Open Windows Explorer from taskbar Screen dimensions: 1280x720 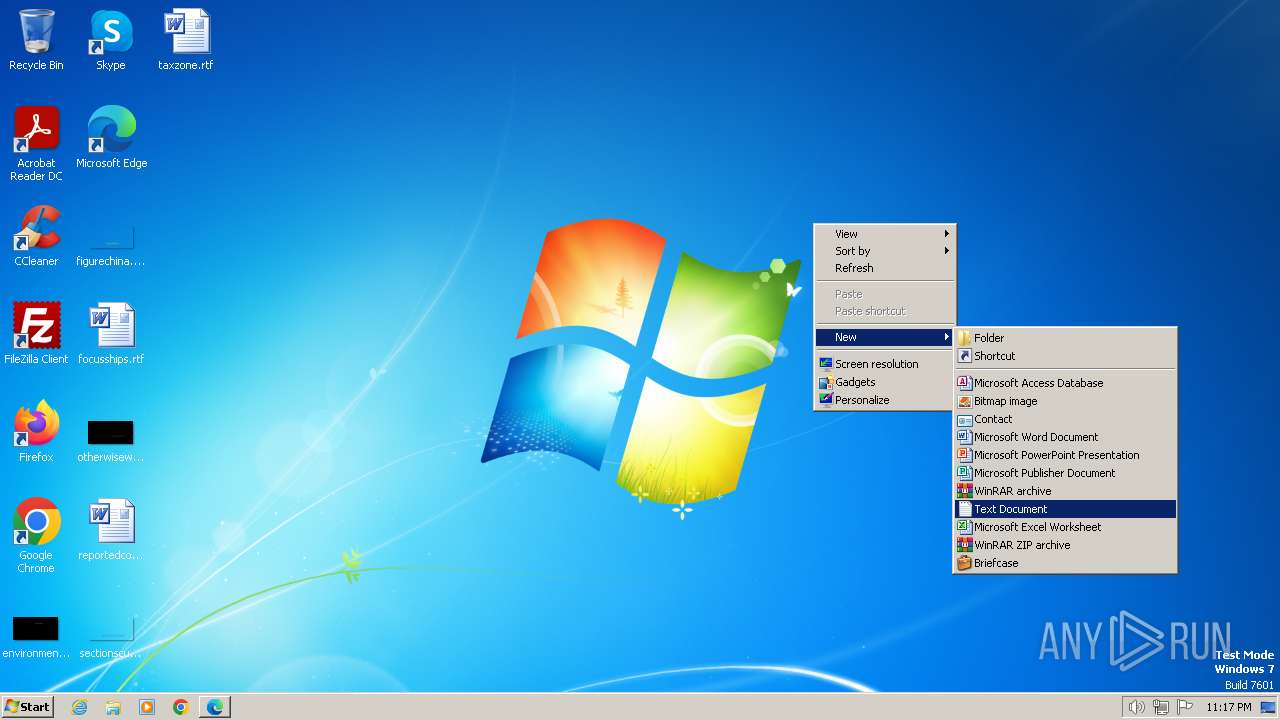coord(113,707)
